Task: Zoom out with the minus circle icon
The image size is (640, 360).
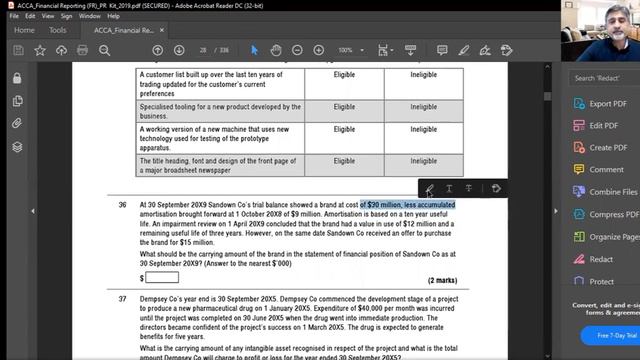Action: point(297,50)
